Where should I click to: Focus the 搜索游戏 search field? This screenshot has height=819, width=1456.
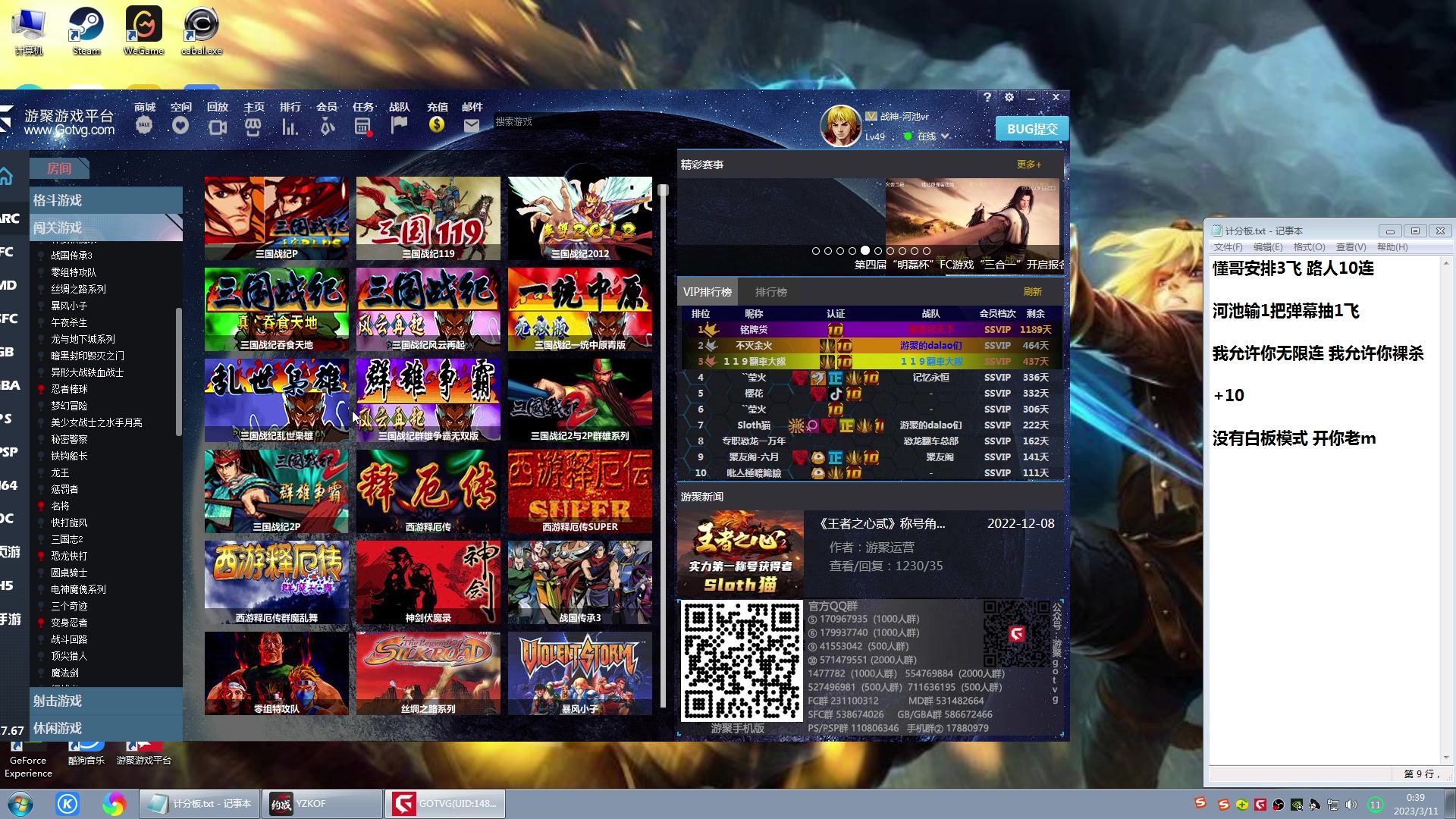pos(546,121)
